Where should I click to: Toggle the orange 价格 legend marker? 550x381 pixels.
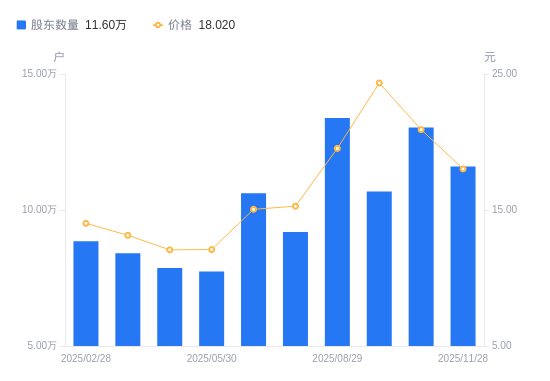pyautogui.click(x=158, y=25)
